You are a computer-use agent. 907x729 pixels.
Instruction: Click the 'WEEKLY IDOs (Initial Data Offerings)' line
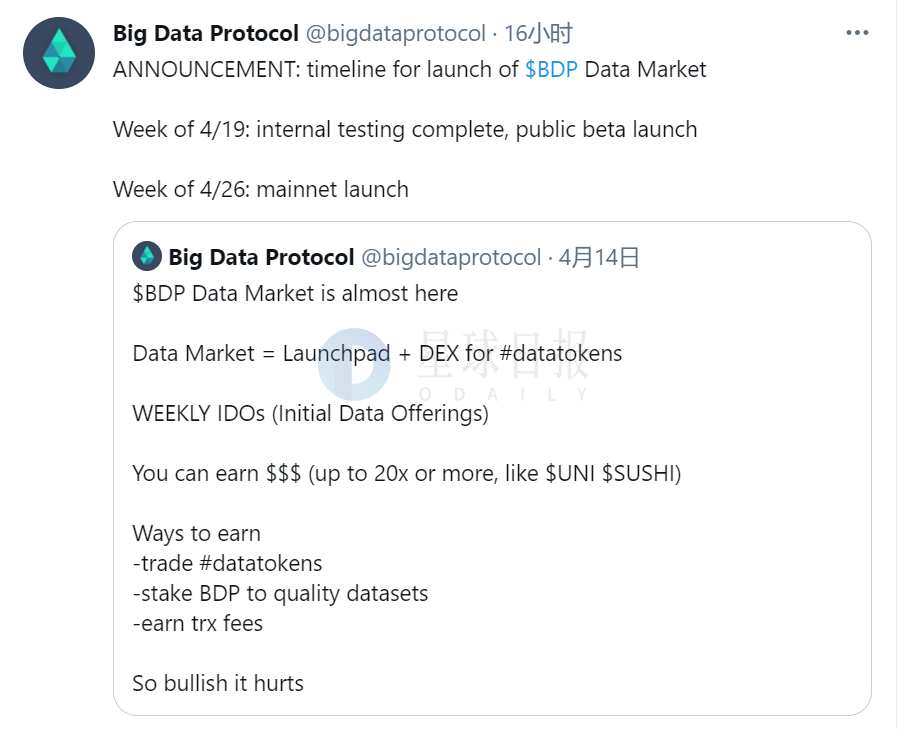pos(310,413)
